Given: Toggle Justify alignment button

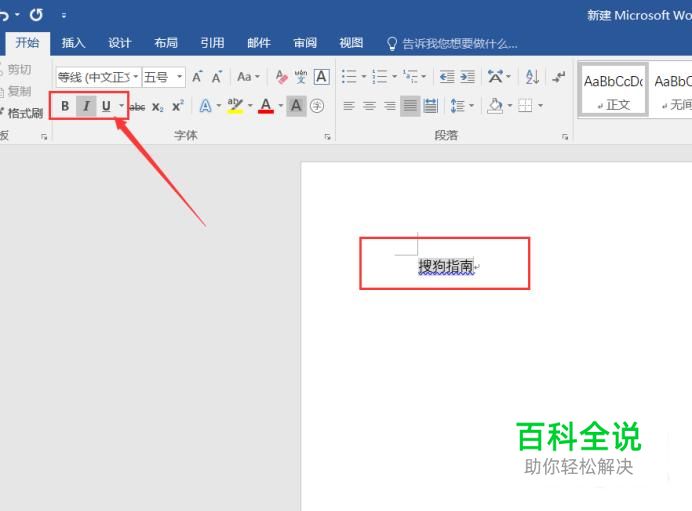Looking at the screenshot, I should tap(410, 106).
